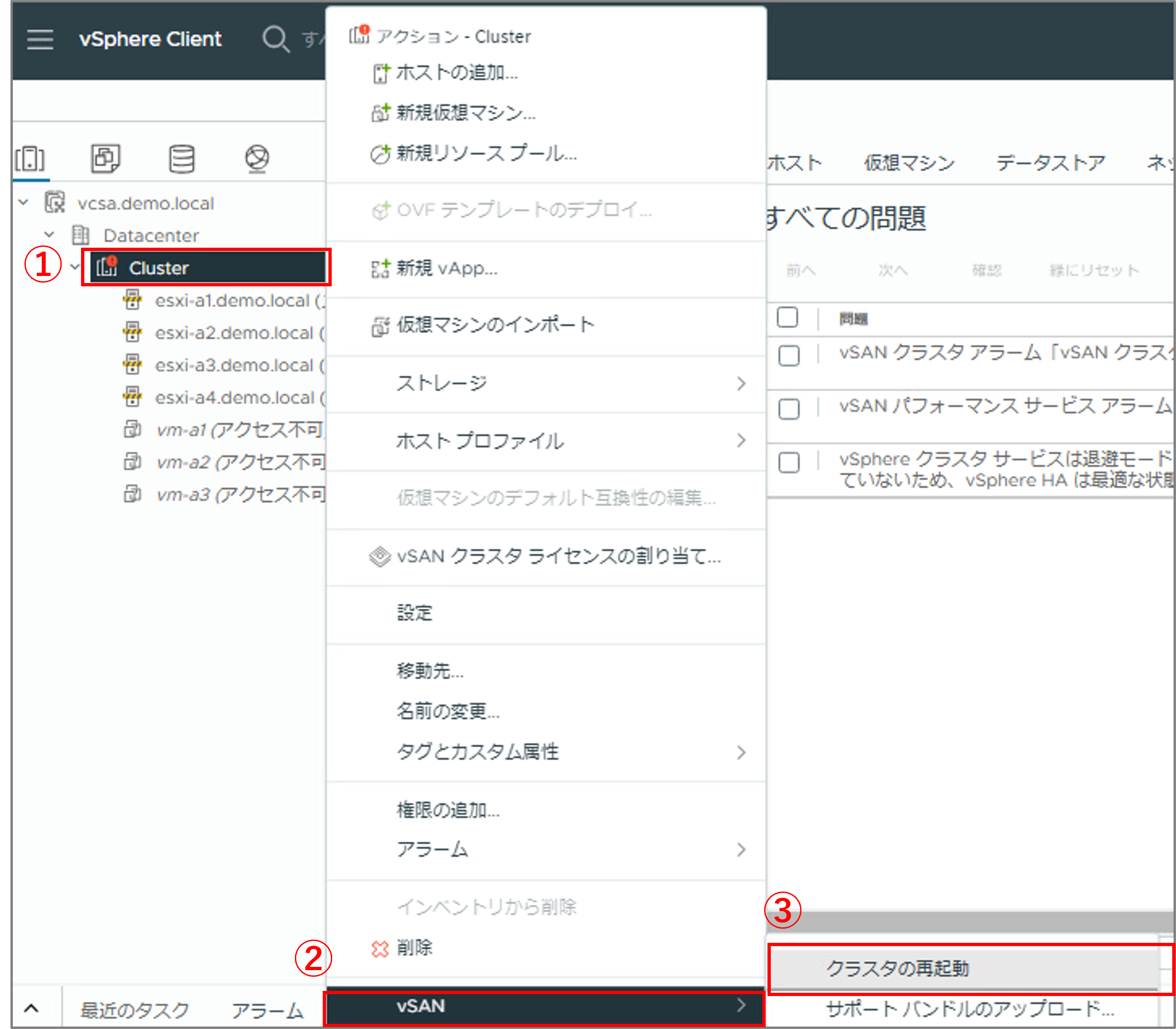Expand the タグとカスタム属性 submenu arrow
The width and height of the screenshot is (1176, 1029).
pyautogui.click(x=741, y=752)
